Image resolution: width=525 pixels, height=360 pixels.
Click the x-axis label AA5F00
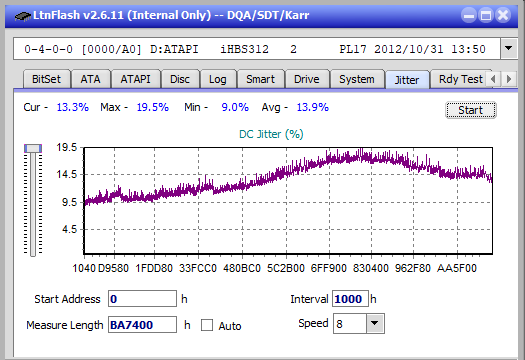click(x=457, y=268)
